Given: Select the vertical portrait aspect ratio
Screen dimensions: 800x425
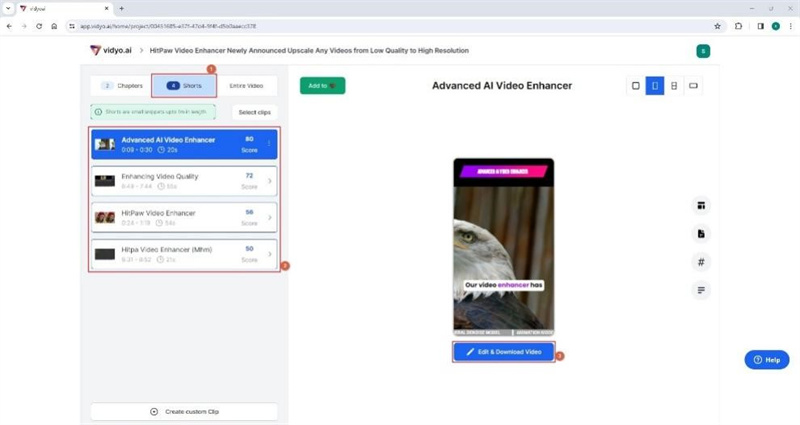Looking at the screenshot, I should coord(655,86).
